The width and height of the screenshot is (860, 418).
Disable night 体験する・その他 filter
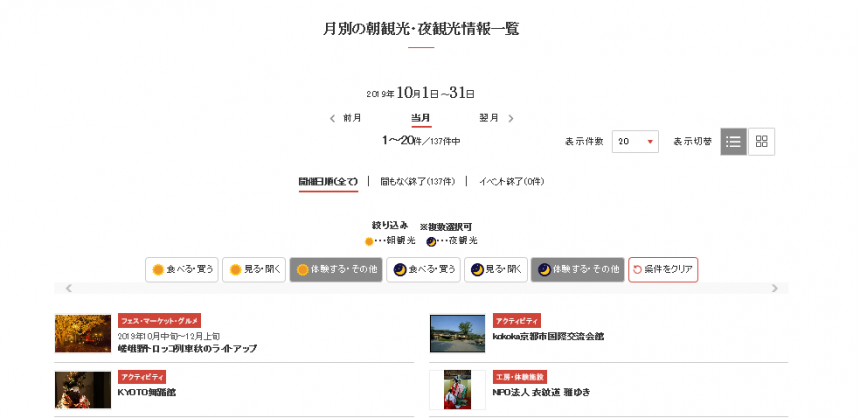(x=578, y=270)
